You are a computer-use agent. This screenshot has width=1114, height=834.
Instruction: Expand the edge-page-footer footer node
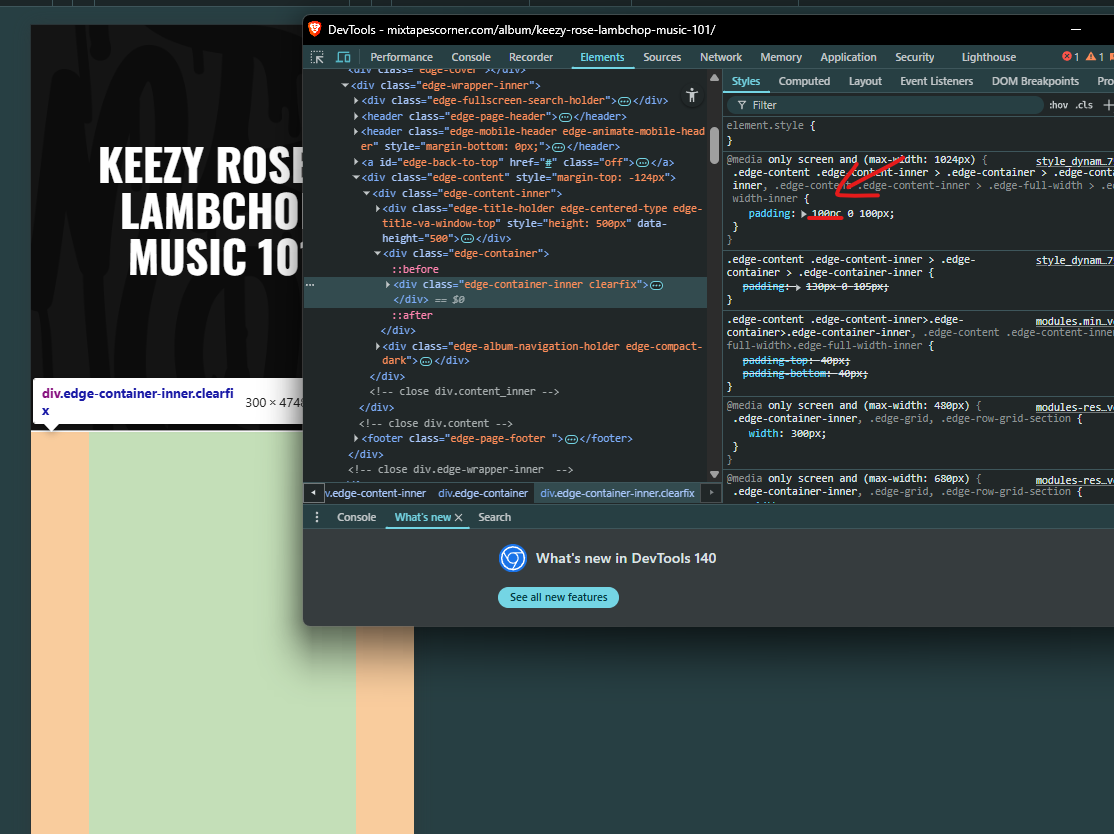coord(357,439)
